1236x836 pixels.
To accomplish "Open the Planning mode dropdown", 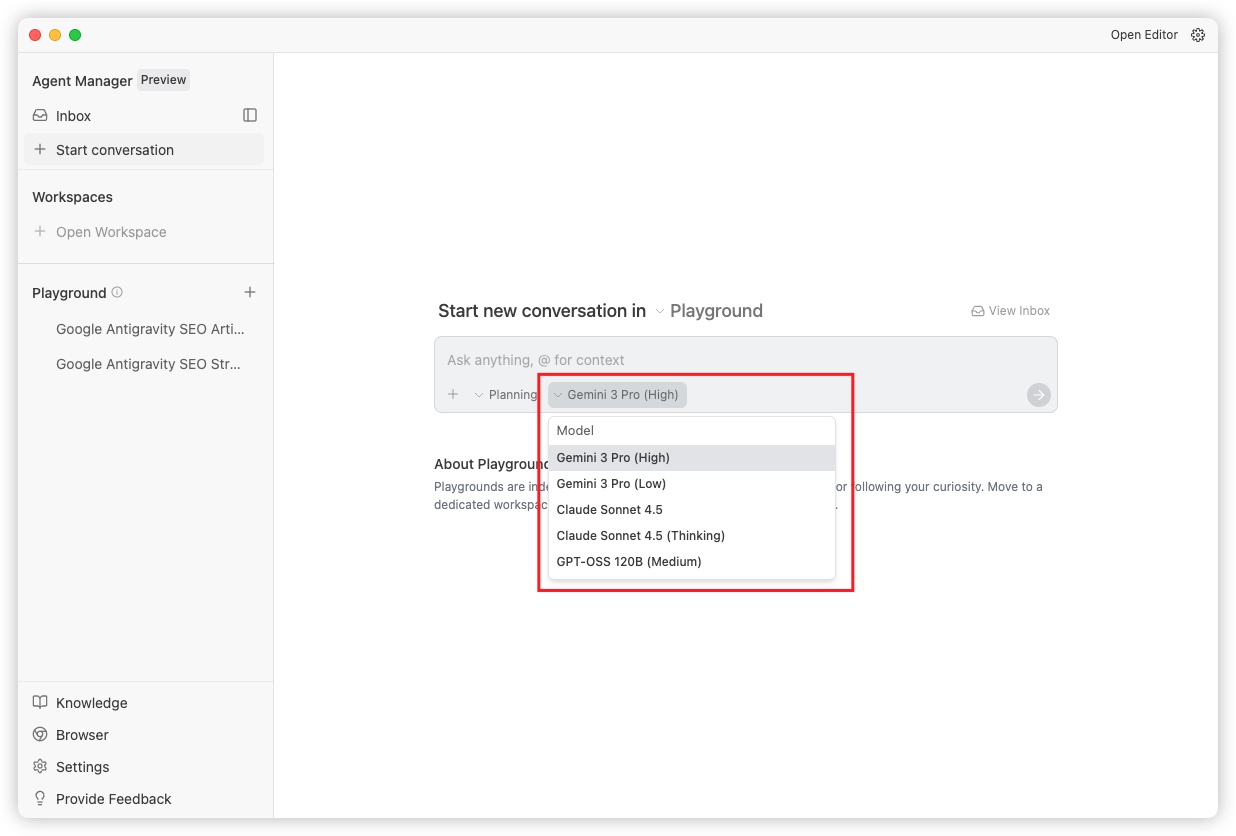I will point(505,395).
